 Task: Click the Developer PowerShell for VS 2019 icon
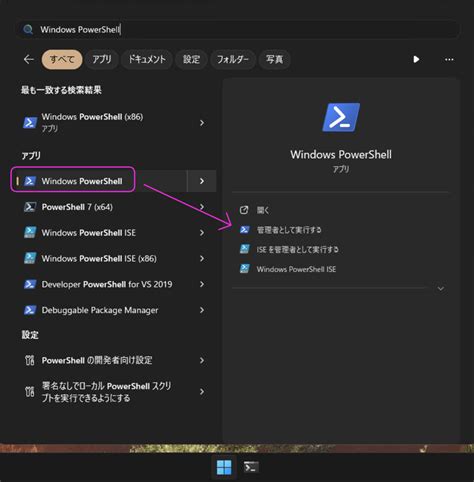pyautogui.click(x=30, y=284)
